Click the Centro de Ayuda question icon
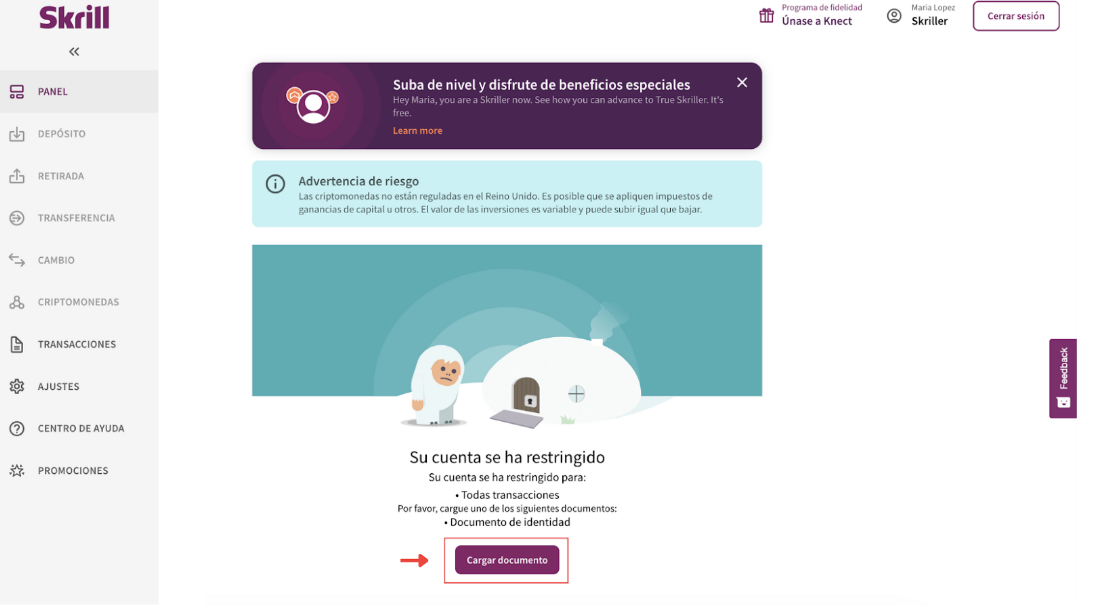 tap(17, 429)
